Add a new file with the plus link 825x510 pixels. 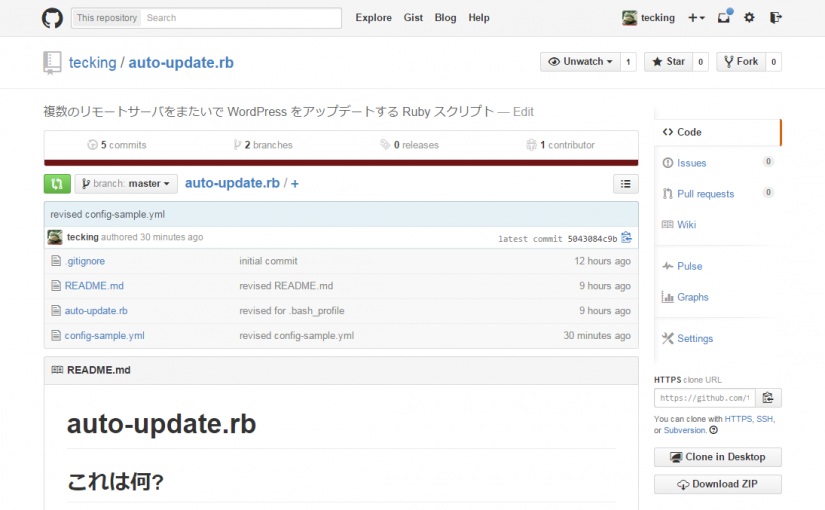[295, 184]
